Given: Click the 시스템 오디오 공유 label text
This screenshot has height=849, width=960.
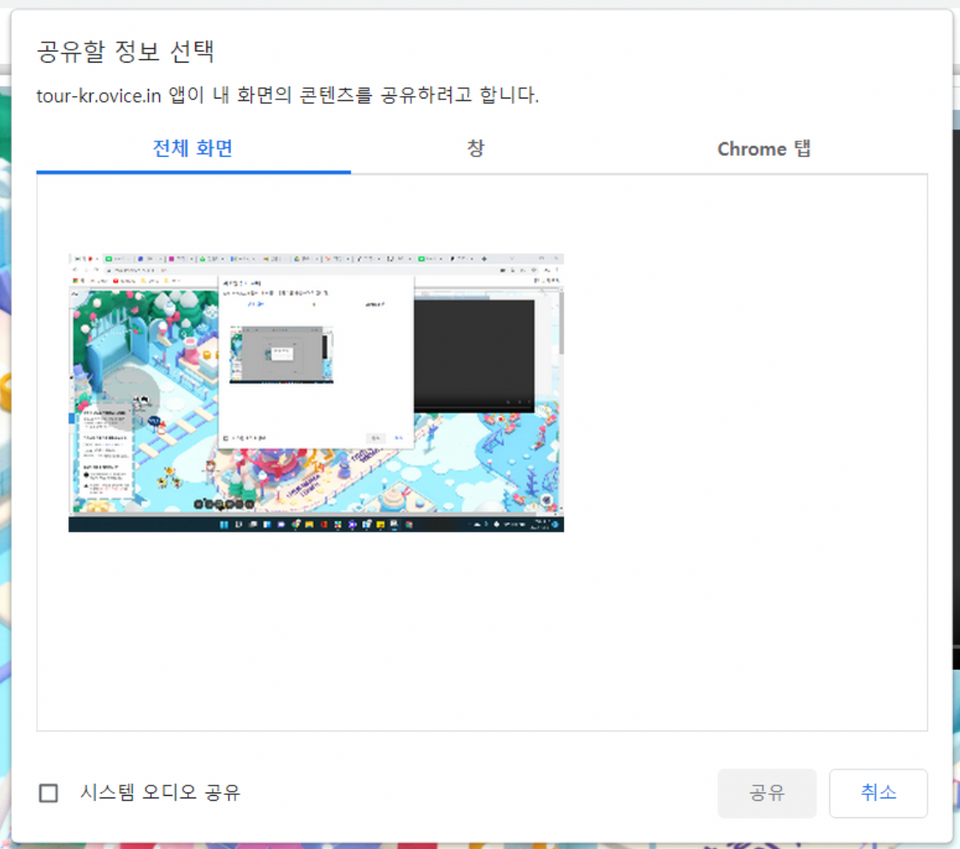Looking at the screenshot, I should pos(160,793).
